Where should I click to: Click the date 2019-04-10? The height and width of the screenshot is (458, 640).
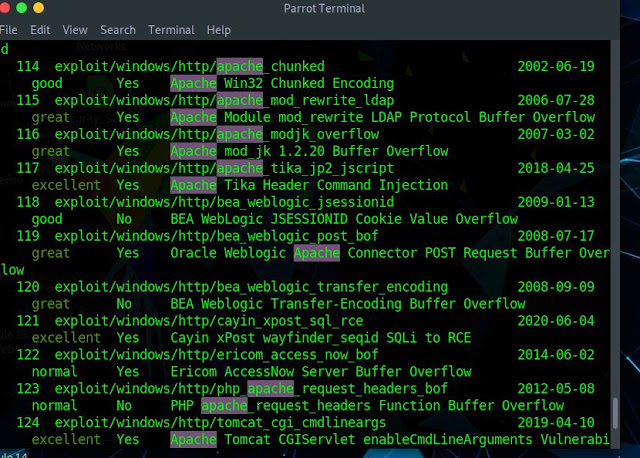(556, 422)
